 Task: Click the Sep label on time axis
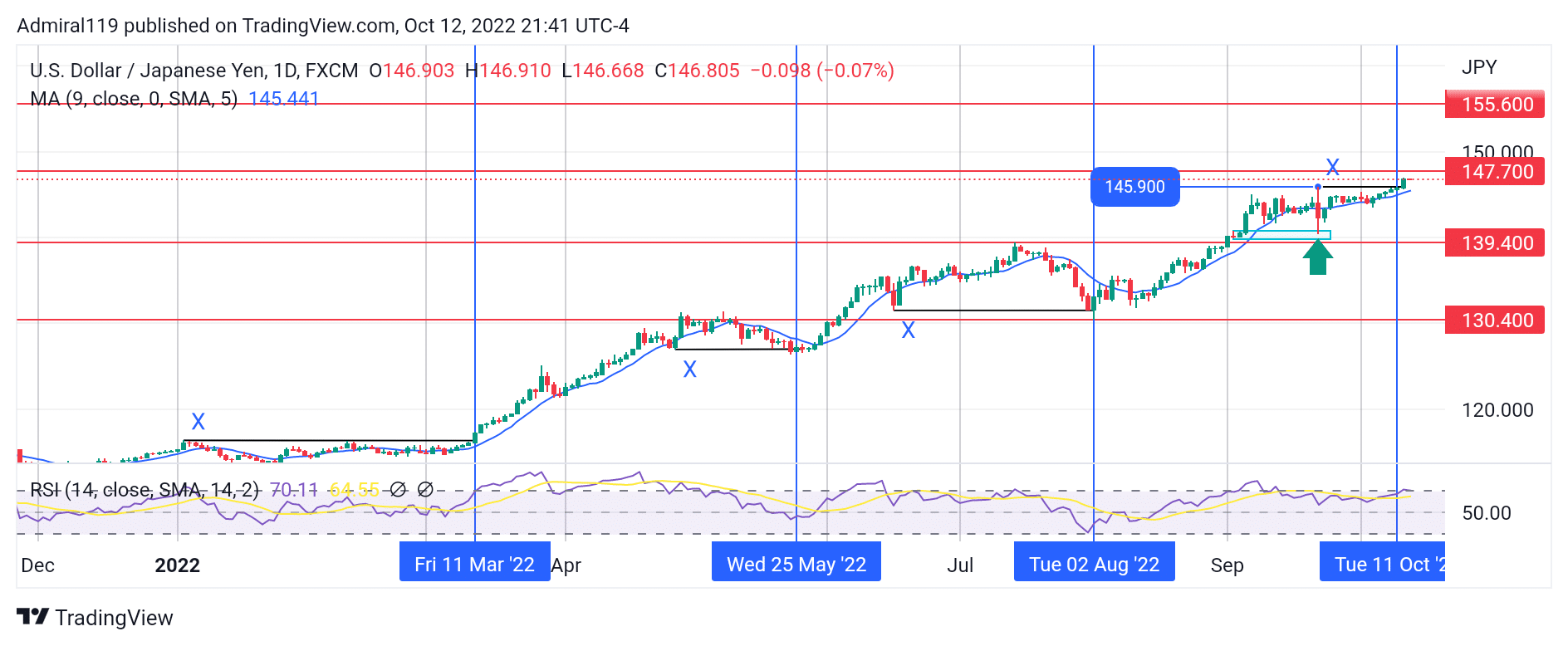(1227, 565)
